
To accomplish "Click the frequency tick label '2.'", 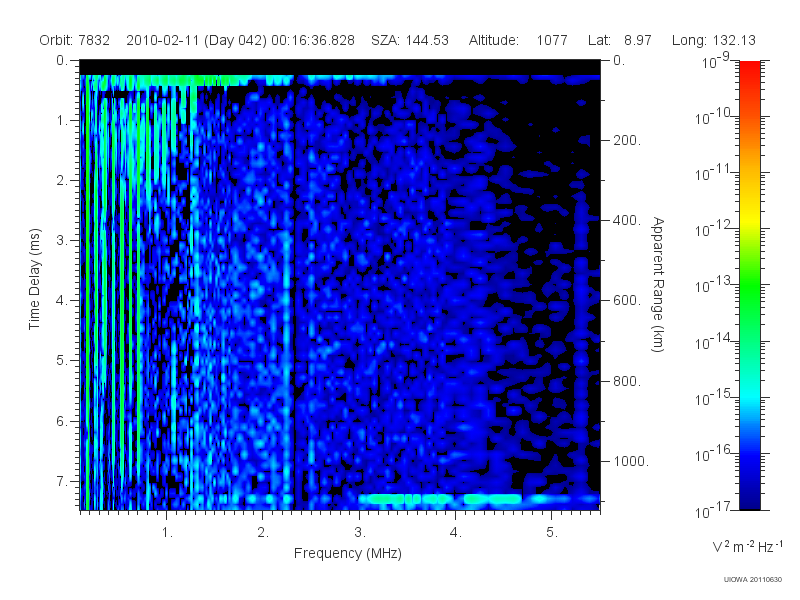I will pyautogui.click(x=263, y=533).
